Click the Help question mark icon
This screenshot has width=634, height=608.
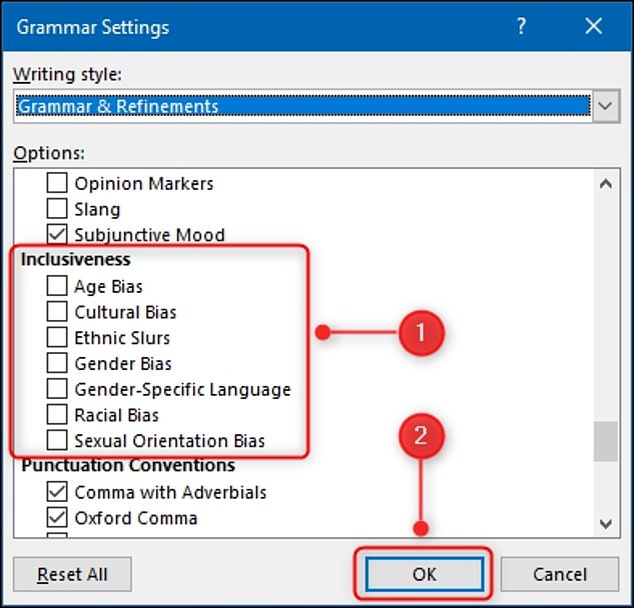point(521,27)
